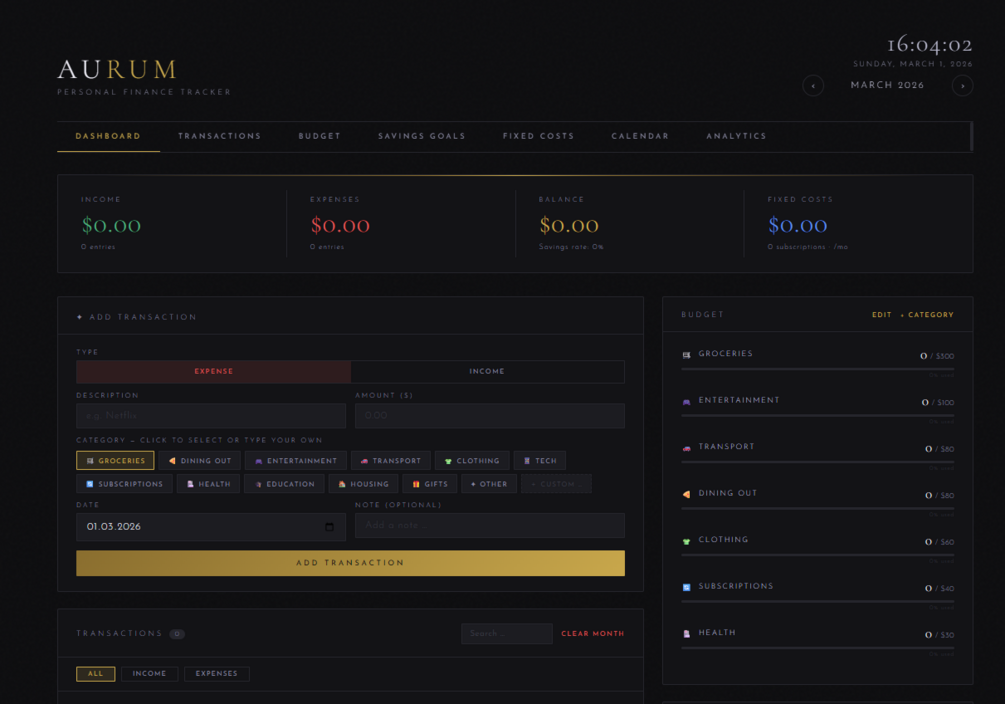Switch type to Expense
Screen dimensions: 1005x704
(x=213, y=371)
